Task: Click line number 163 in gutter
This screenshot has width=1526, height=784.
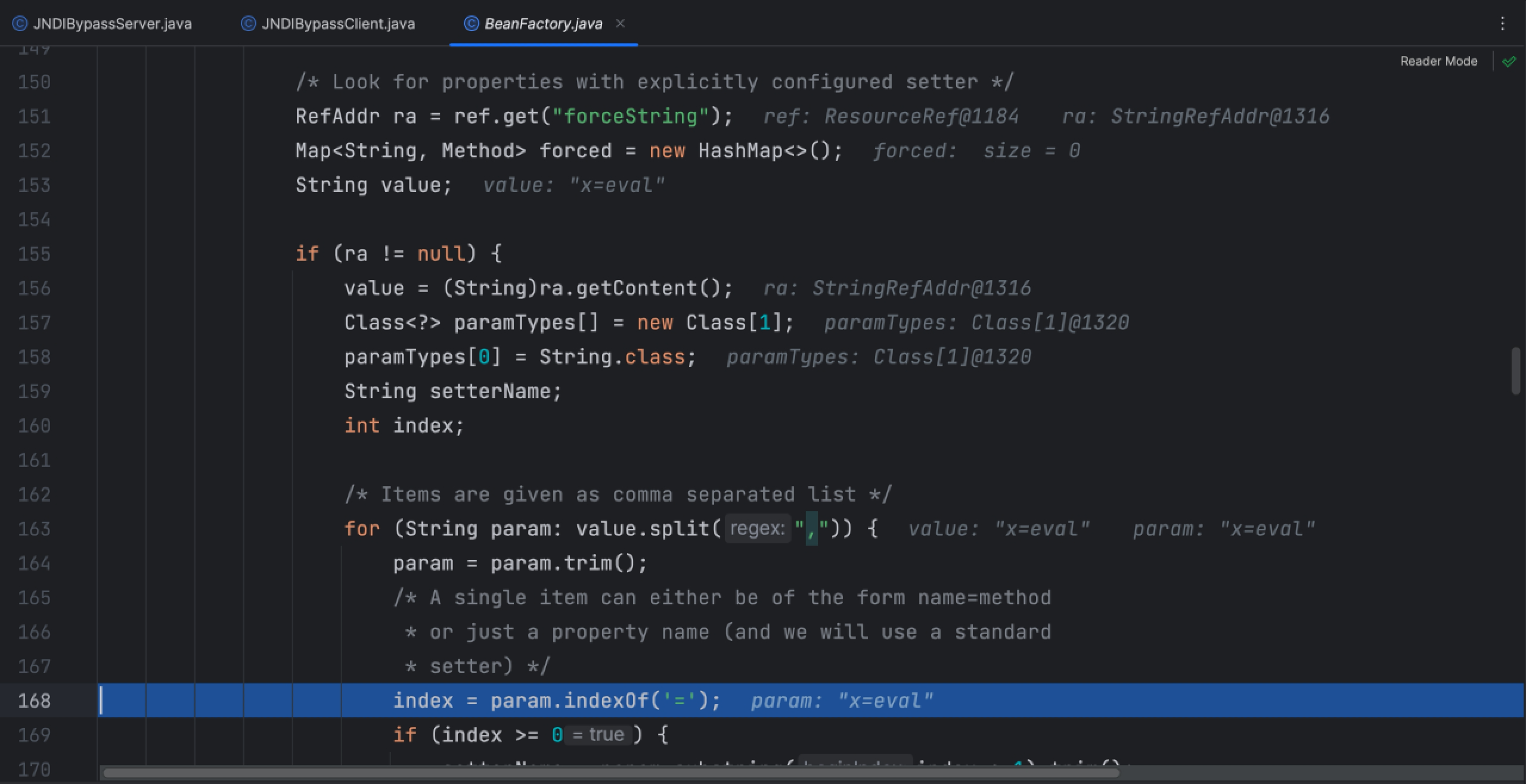Action: (35, 529)
